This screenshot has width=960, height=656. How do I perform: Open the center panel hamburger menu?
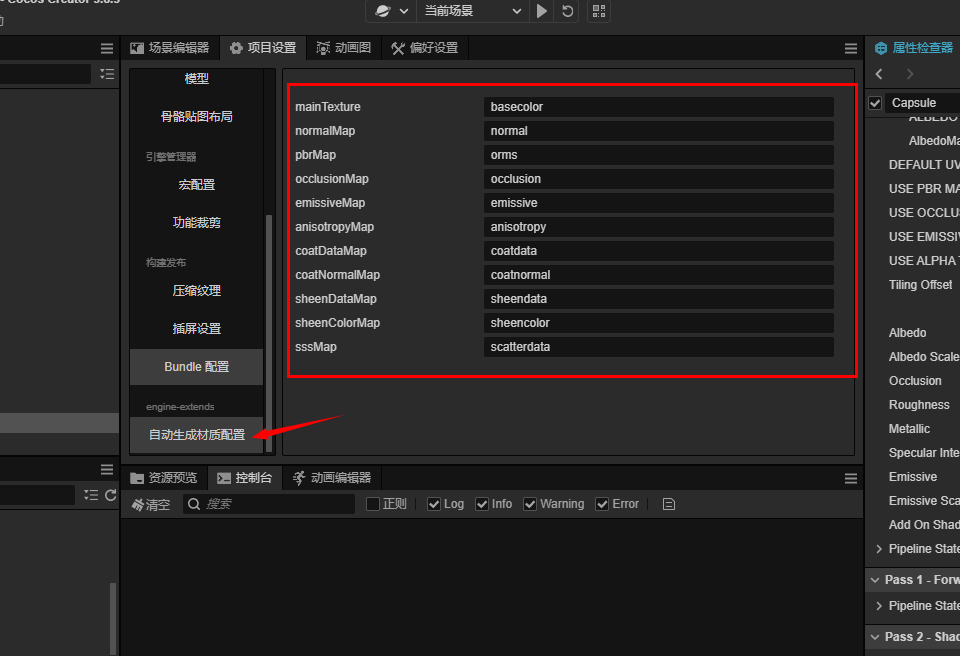pyautogui.click(x=850, y=48)
